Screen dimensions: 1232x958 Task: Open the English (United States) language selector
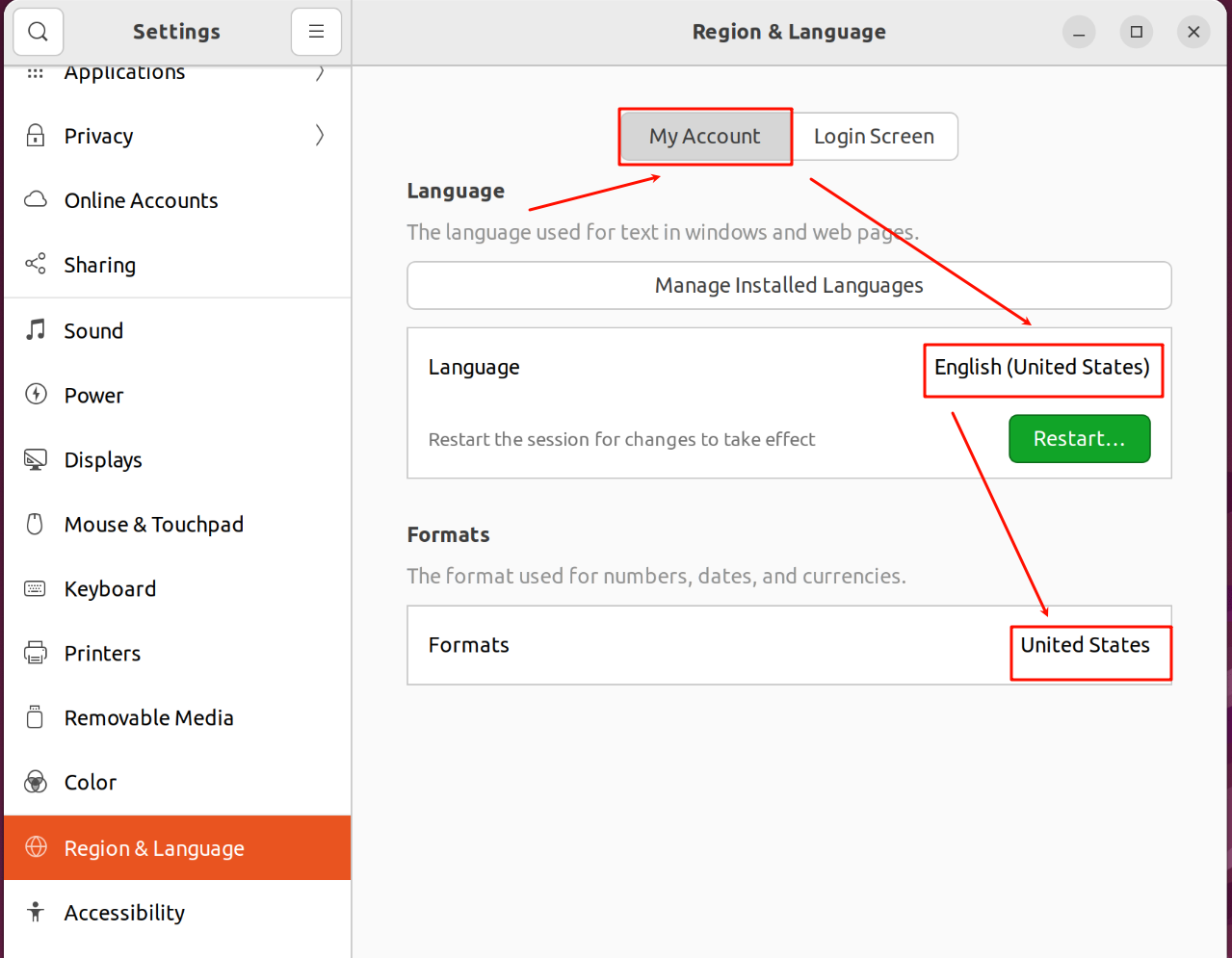click(1042, 368)
